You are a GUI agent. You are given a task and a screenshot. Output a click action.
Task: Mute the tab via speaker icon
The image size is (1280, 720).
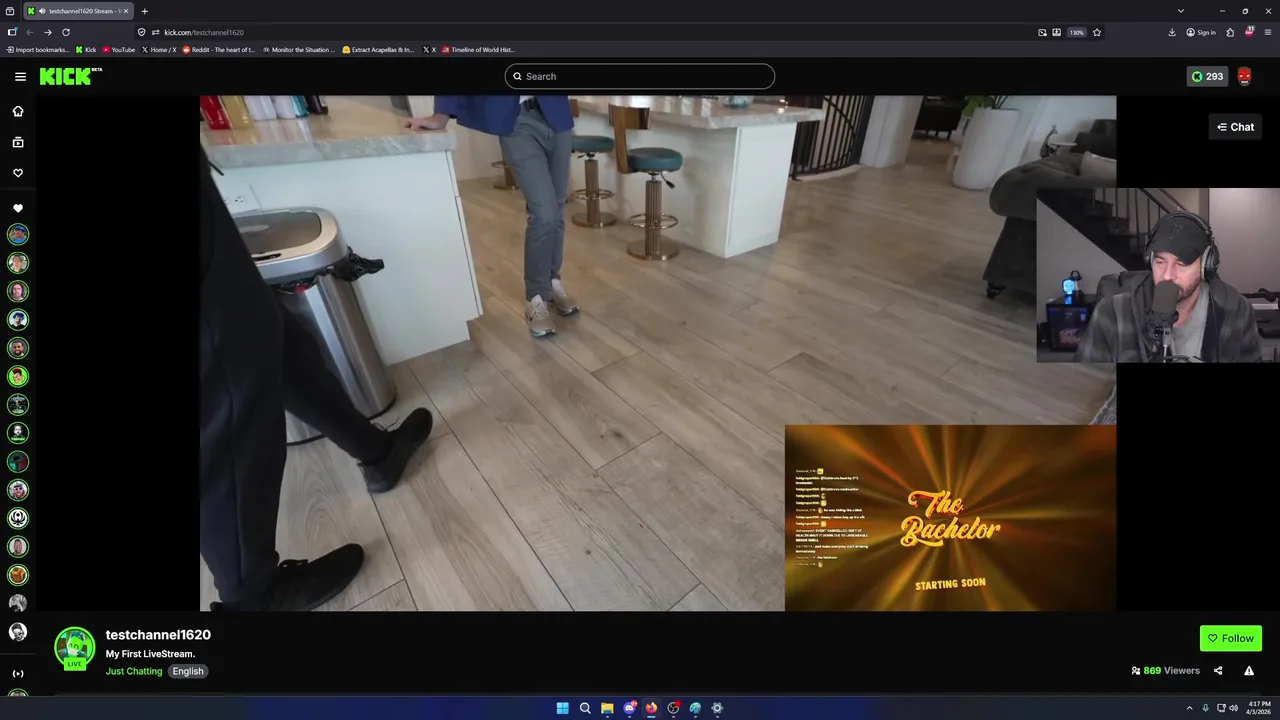[x=42, y=11]
